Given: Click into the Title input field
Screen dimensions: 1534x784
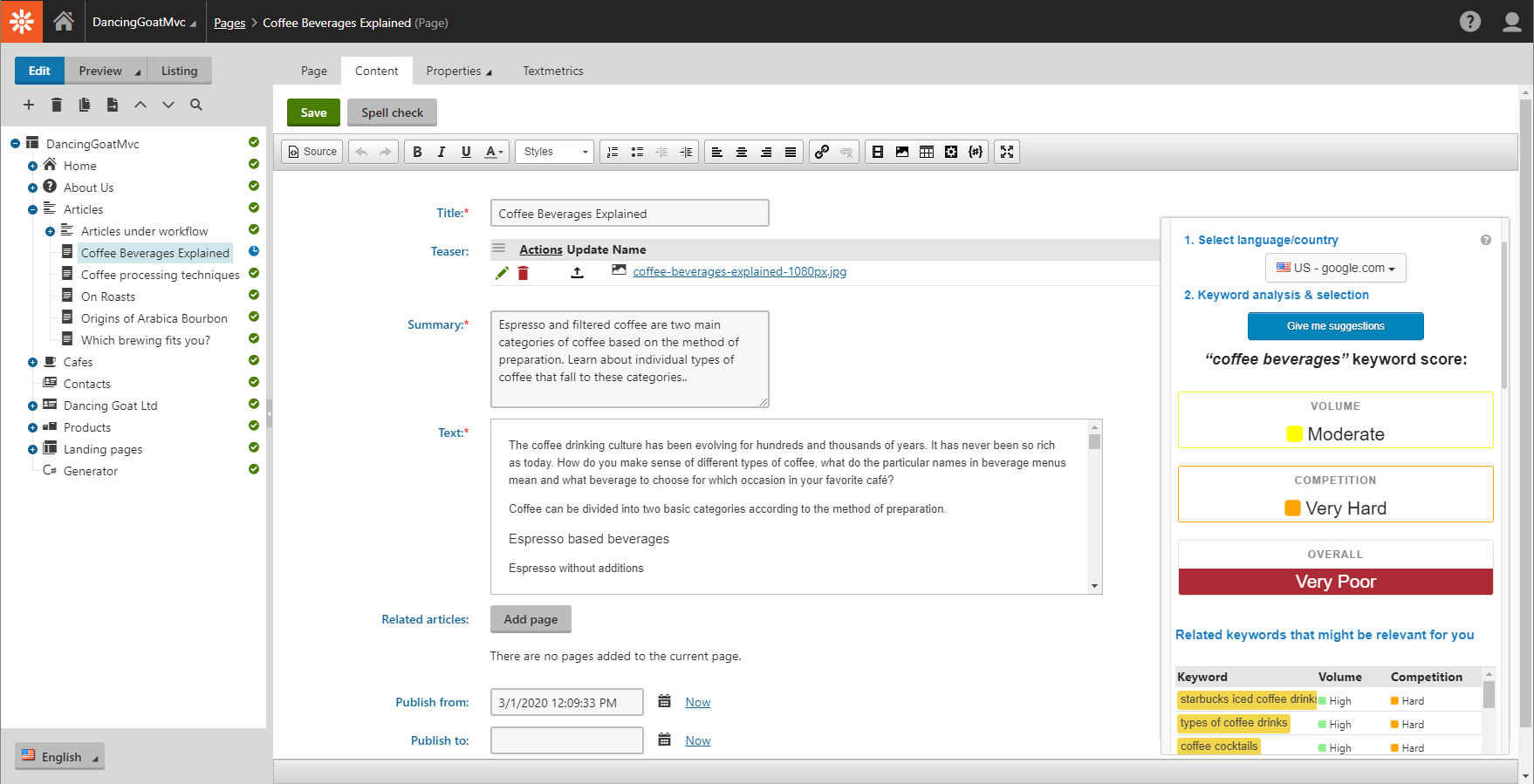Looking at the screenshot, I should tap(629, 214).
